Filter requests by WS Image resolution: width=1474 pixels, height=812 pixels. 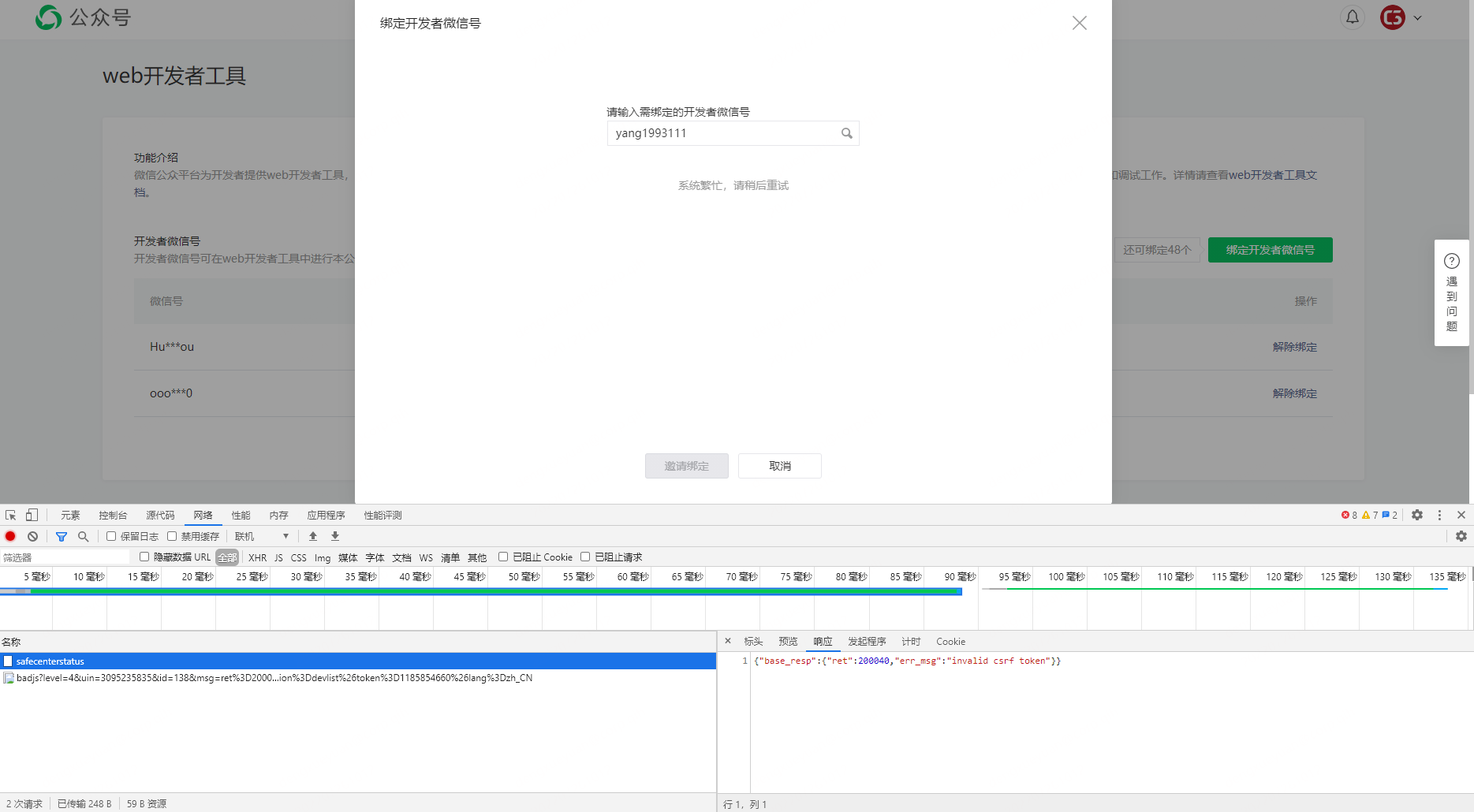[x=426, y=557]
